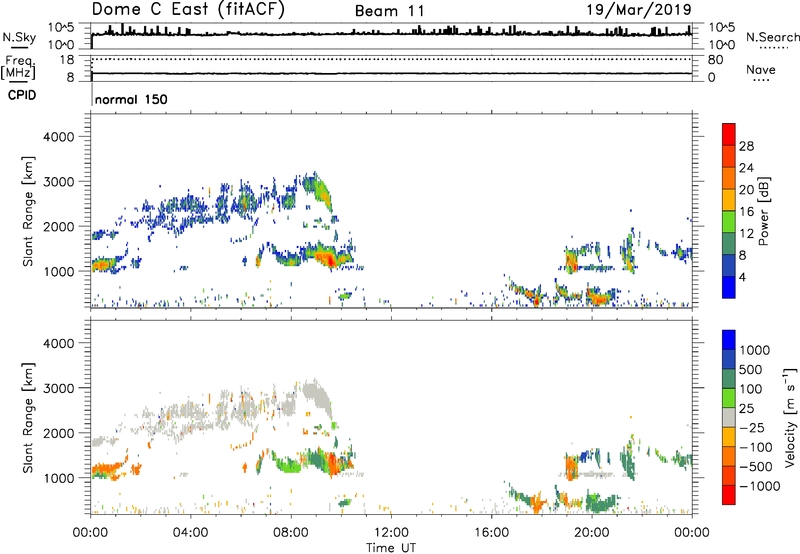Viewport: 800px width, 554px height.
Task: Select the "CPID" row label
Action: [x=22, y=95]
